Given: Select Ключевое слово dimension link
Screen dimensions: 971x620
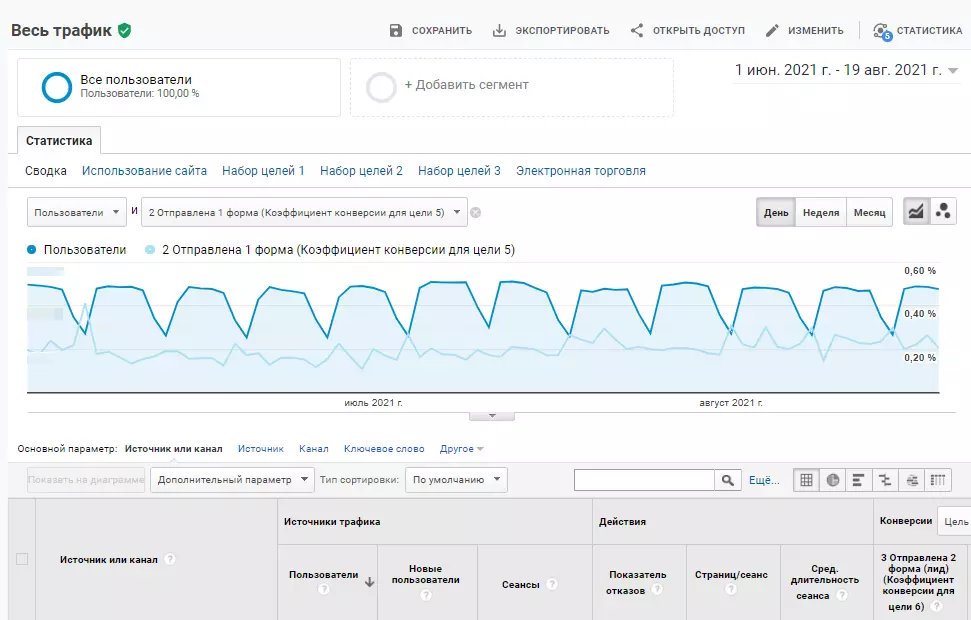Looking at the screenshot, I should click(x=384, y=448).
